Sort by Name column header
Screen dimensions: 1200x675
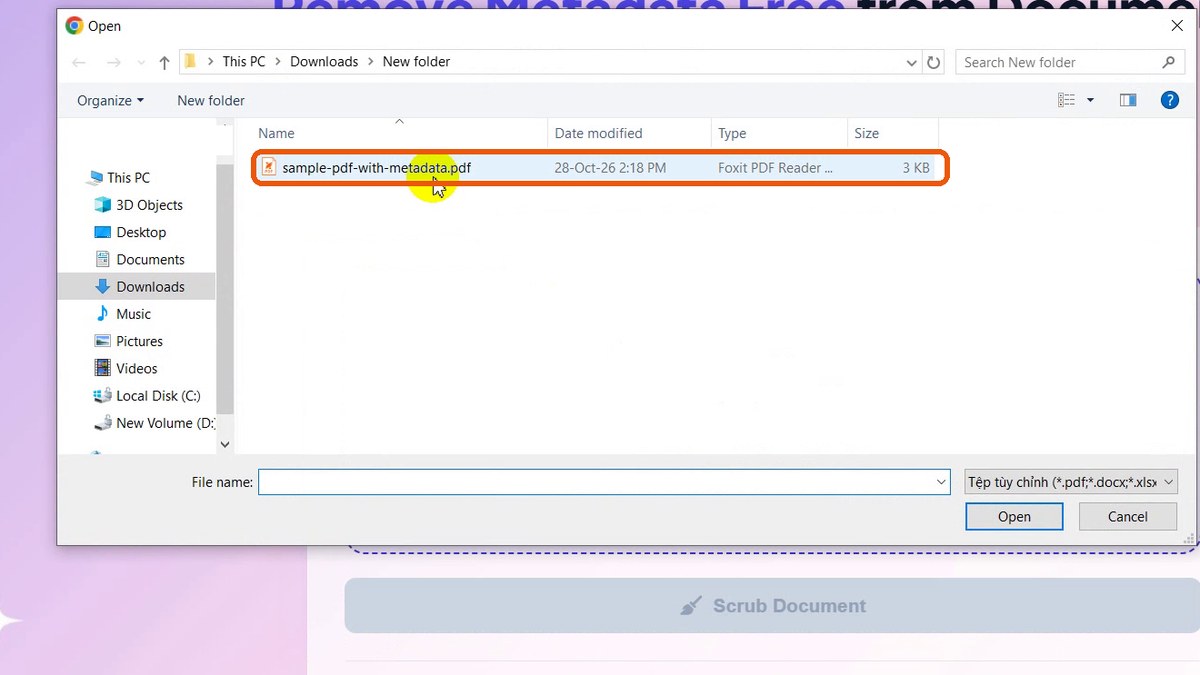[276, 133]
